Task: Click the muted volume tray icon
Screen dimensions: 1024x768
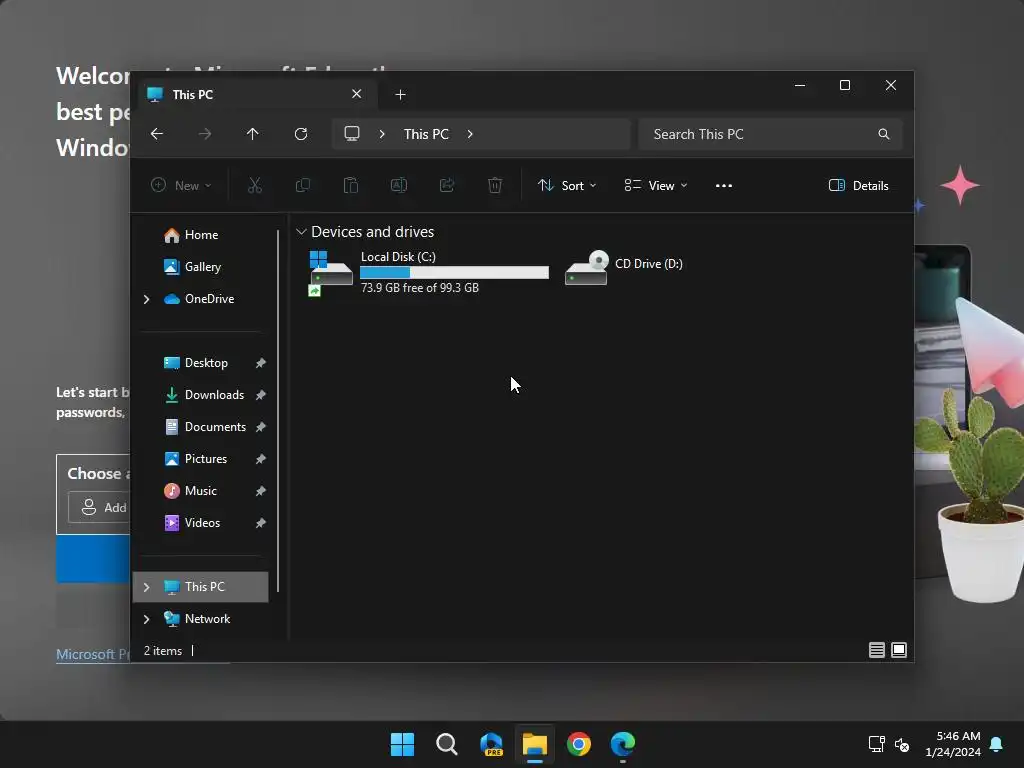Action: point(902,744)
